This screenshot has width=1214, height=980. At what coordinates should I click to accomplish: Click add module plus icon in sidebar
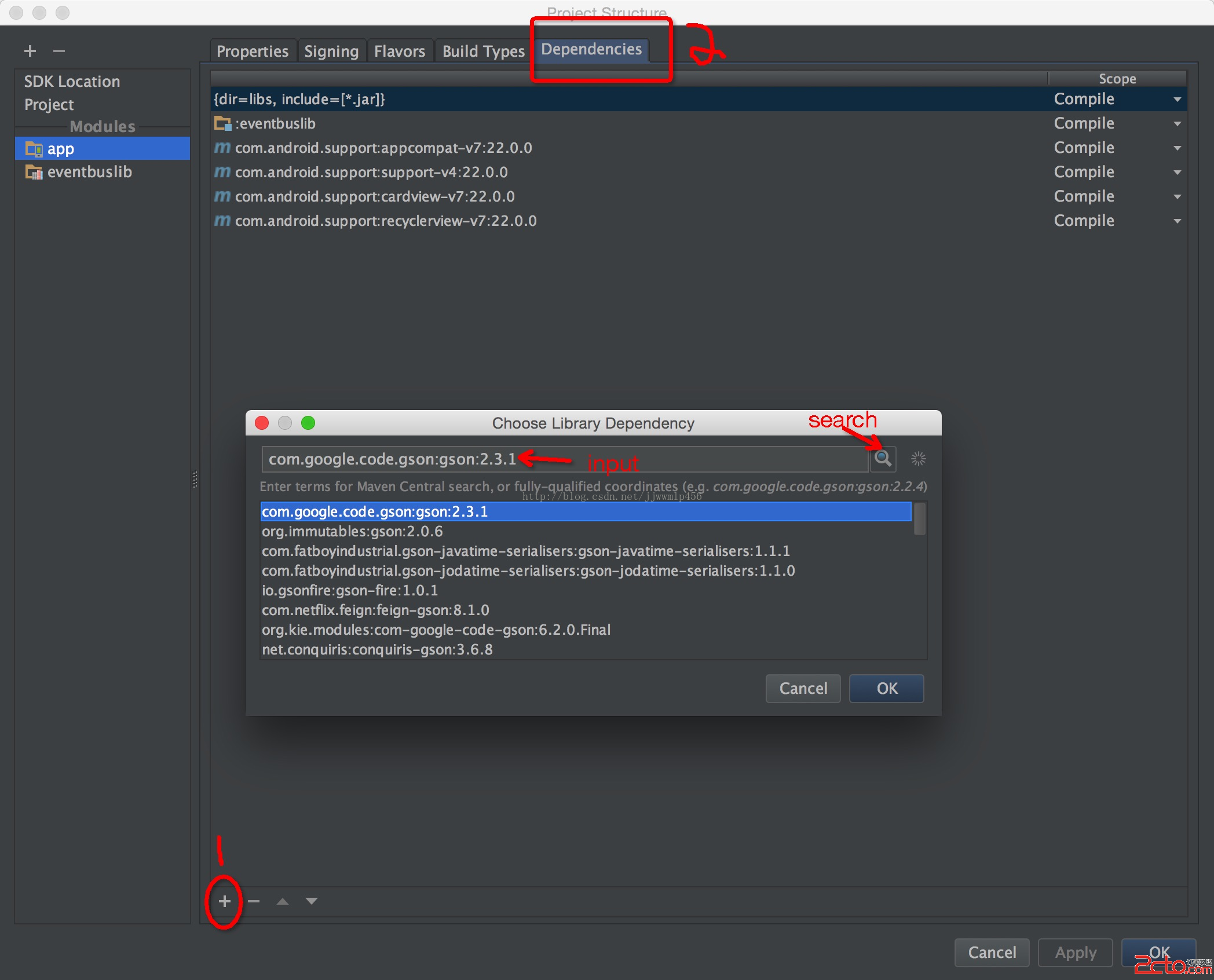30,51
